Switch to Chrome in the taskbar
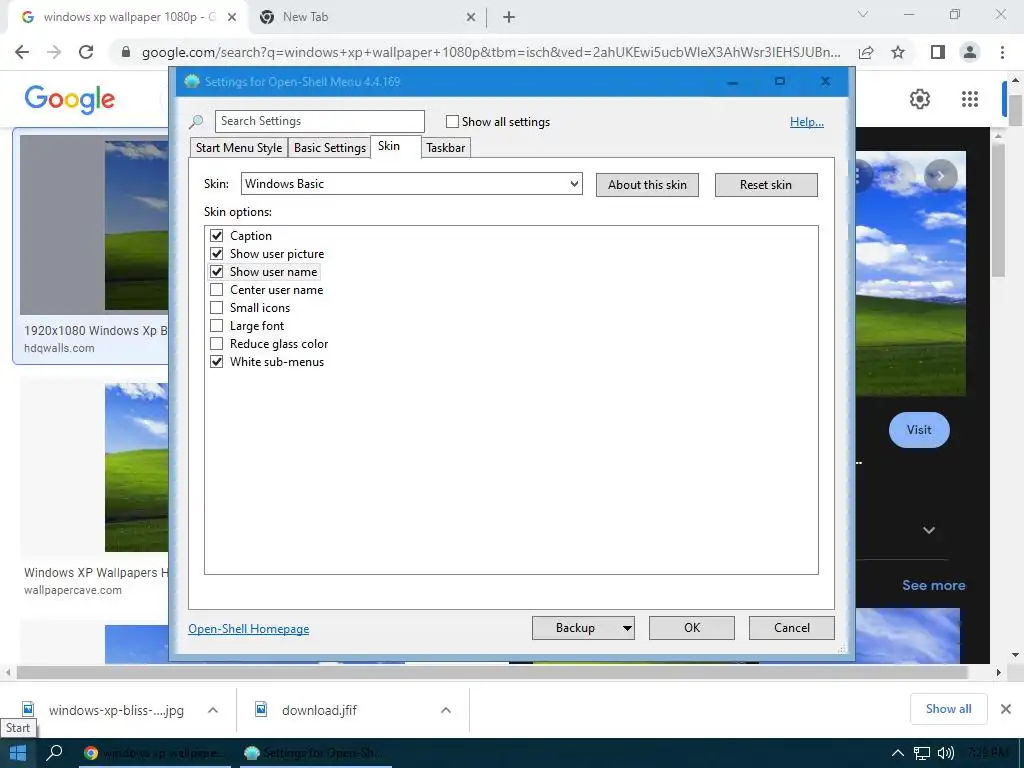Viewport: 1024px width, 768px height. click(x=154, y=753)
